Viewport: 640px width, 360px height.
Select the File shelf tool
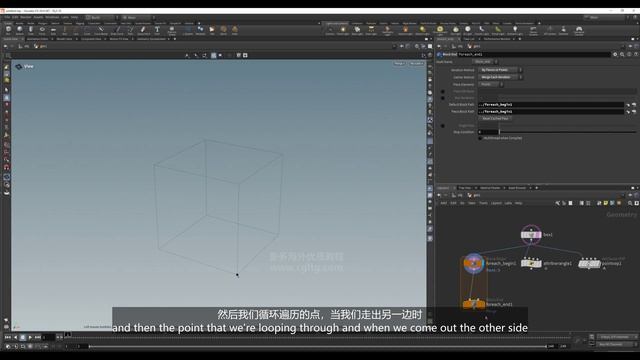[212, 30]
